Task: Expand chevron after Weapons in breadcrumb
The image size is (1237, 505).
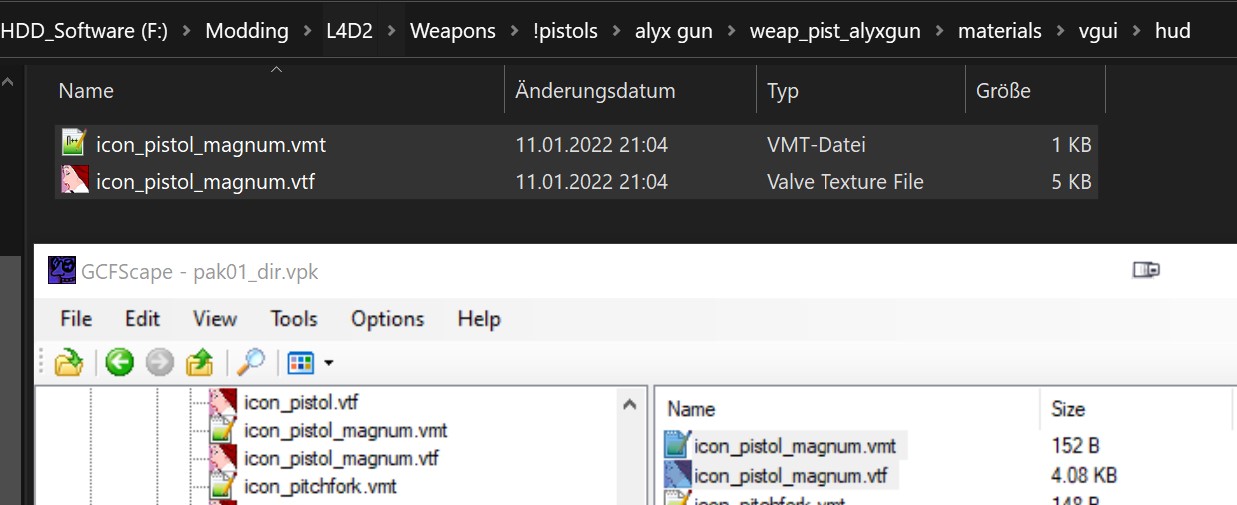Action: [x=515, y=32]
